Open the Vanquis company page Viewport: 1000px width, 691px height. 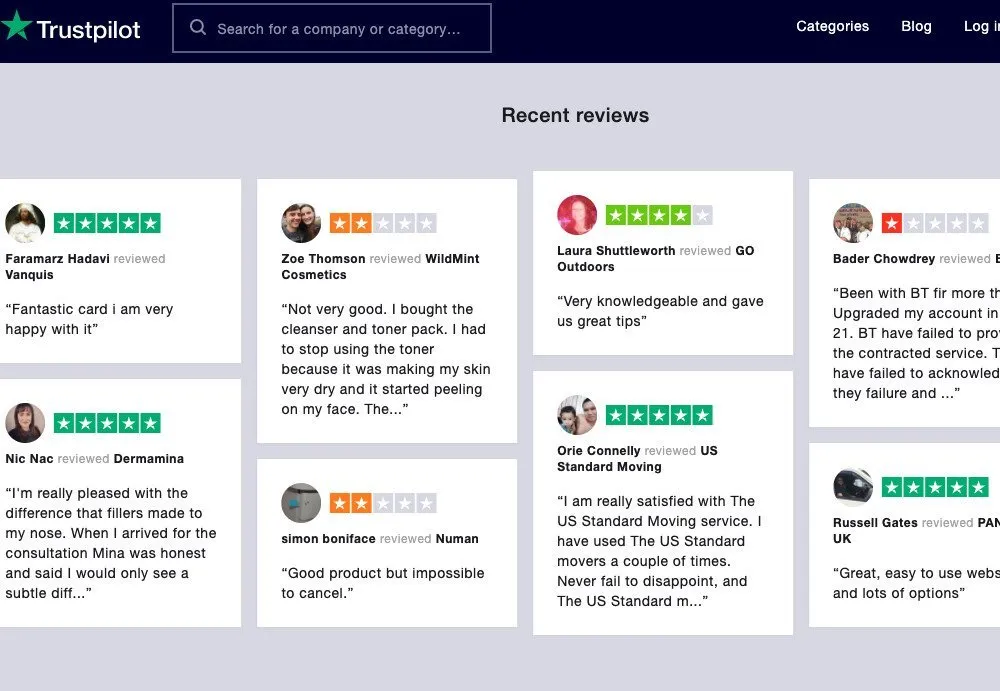pyautogui.click(x=31, y=274)
